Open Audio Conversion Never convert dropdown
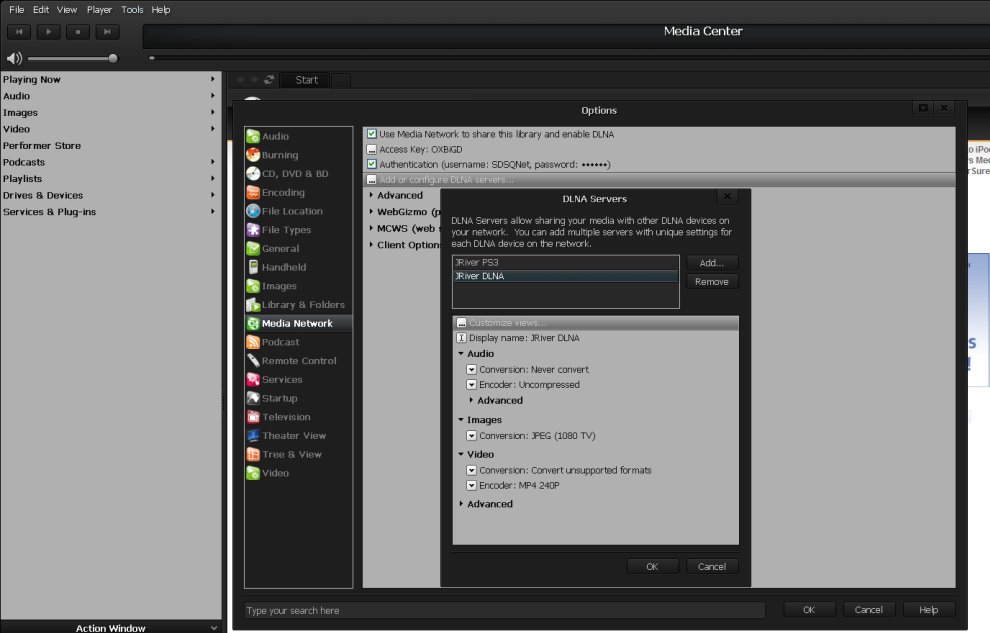Viewport: 990px width, 633px height. tap(471, 370)
